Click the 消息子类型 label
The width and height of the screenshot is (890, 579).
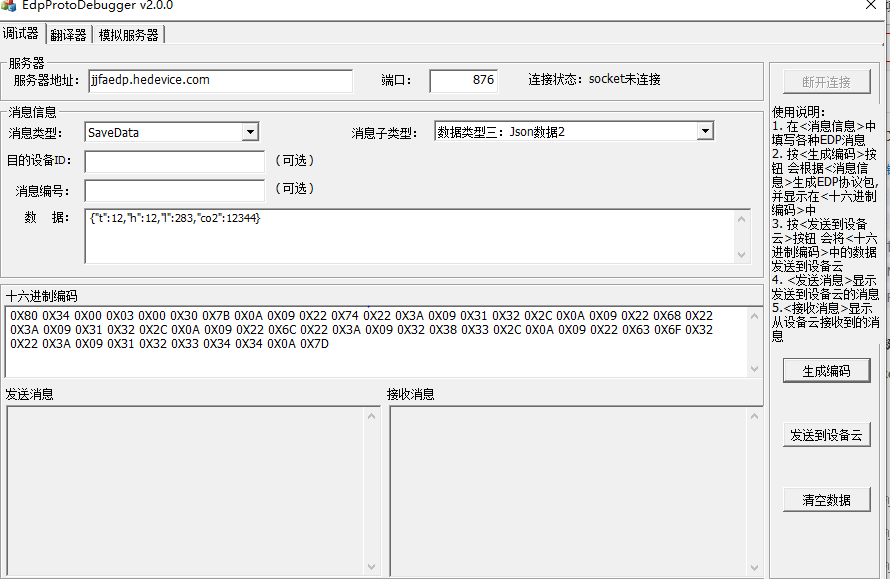tap(384, 133)
